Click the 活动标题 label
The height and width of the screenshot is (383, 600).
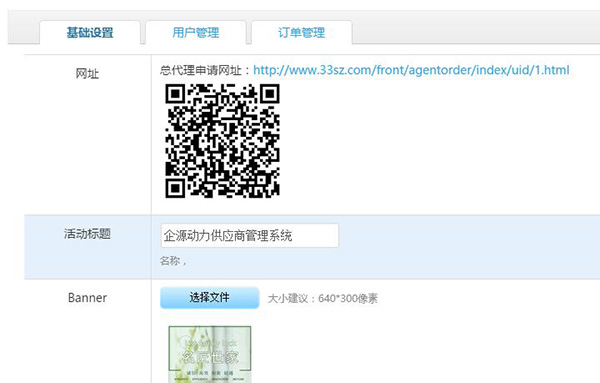tap(87, 233)
